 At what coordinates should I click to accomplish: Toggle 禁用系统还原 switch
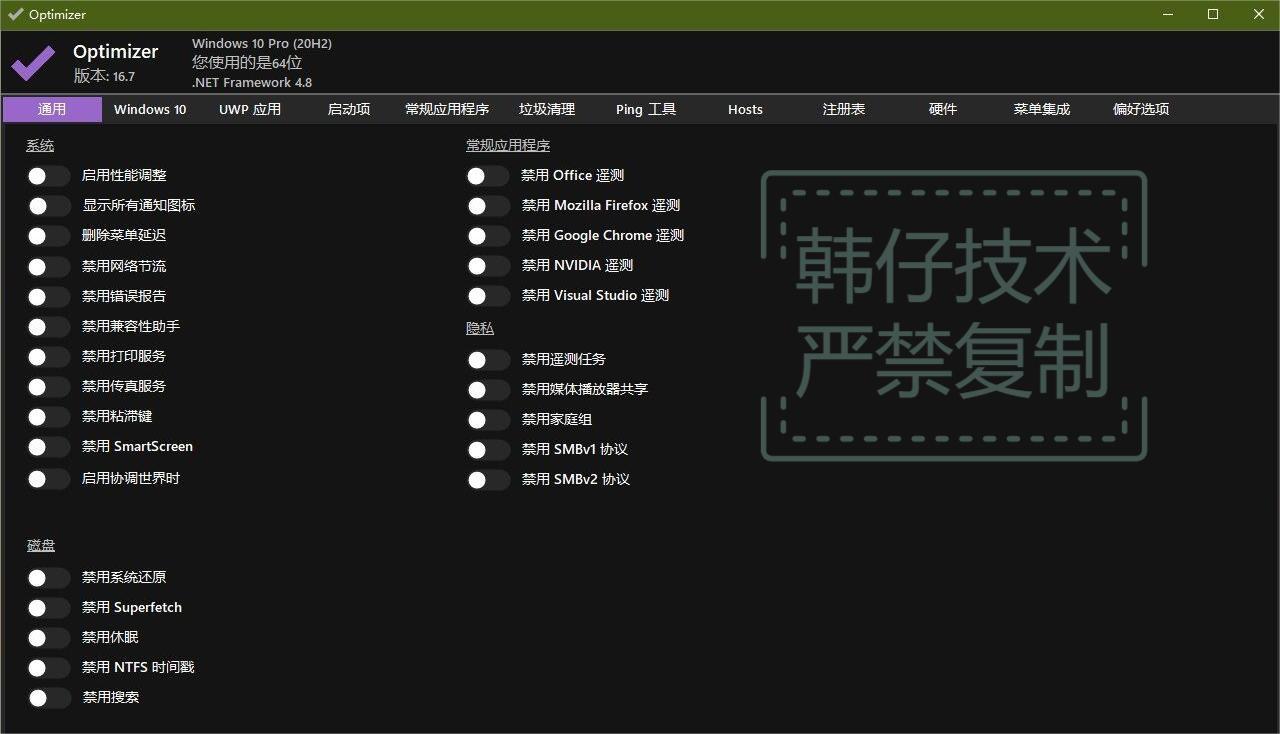pyautogui.click(x=49, y=578)
